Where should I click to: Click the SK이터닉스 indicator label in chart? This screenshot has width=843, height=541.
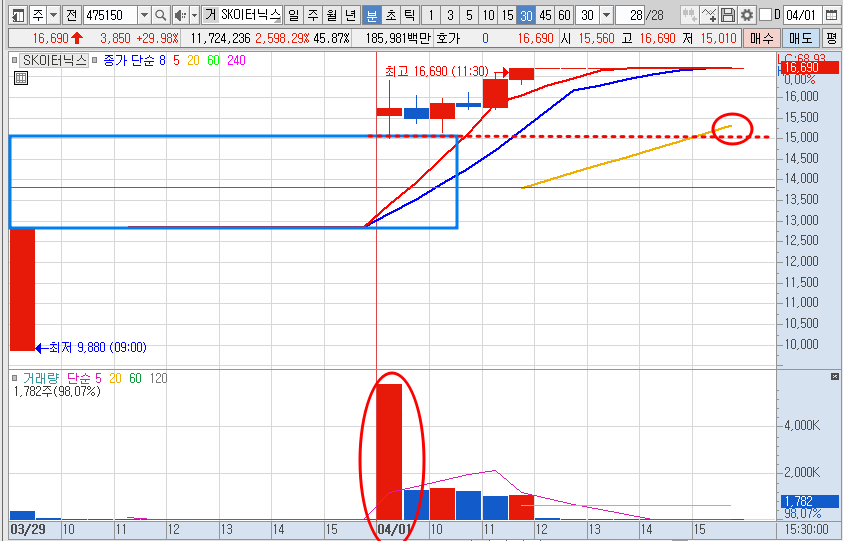point(54,60)
